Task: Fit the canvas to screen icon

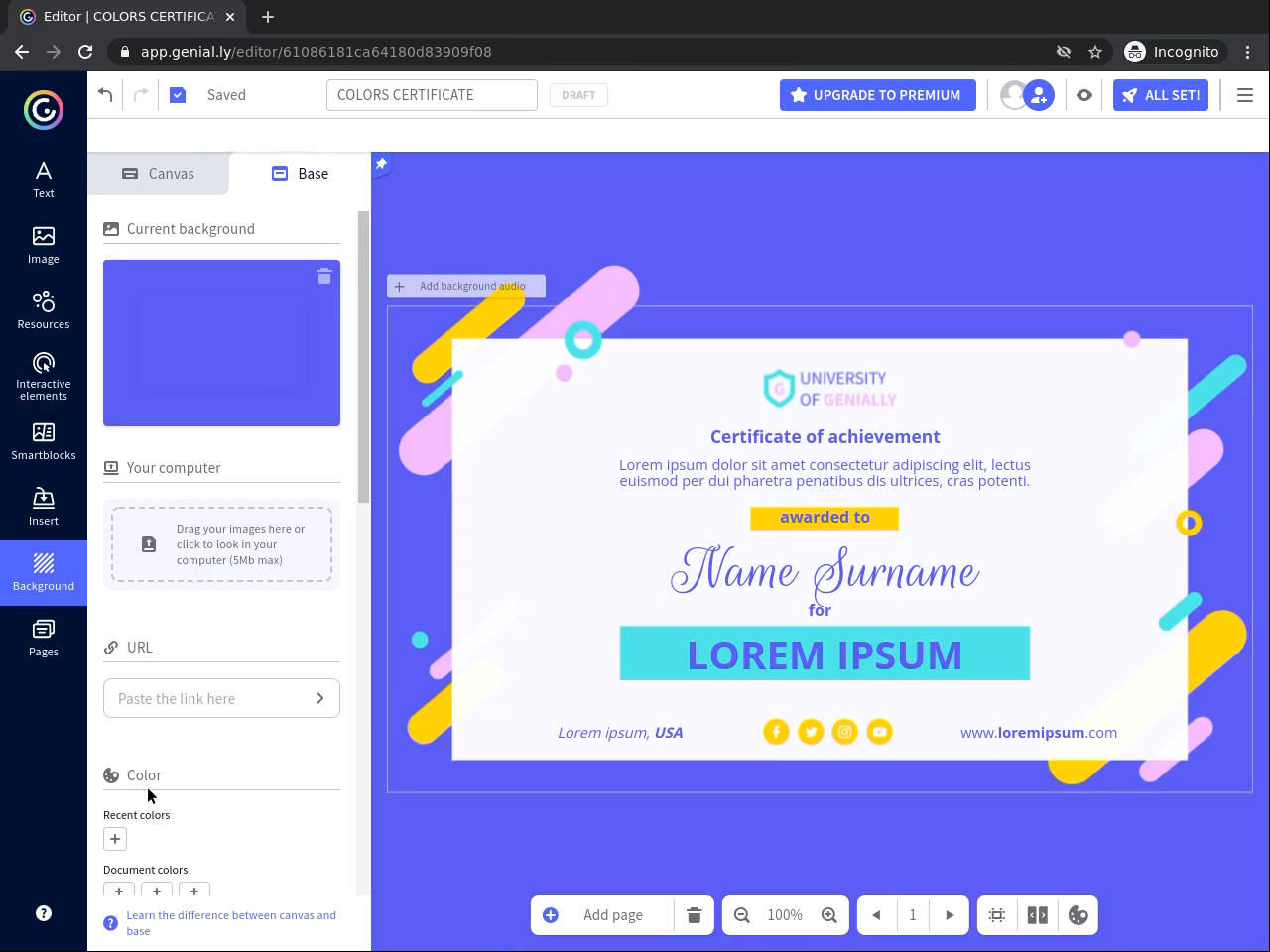Action: coord(997,915)
